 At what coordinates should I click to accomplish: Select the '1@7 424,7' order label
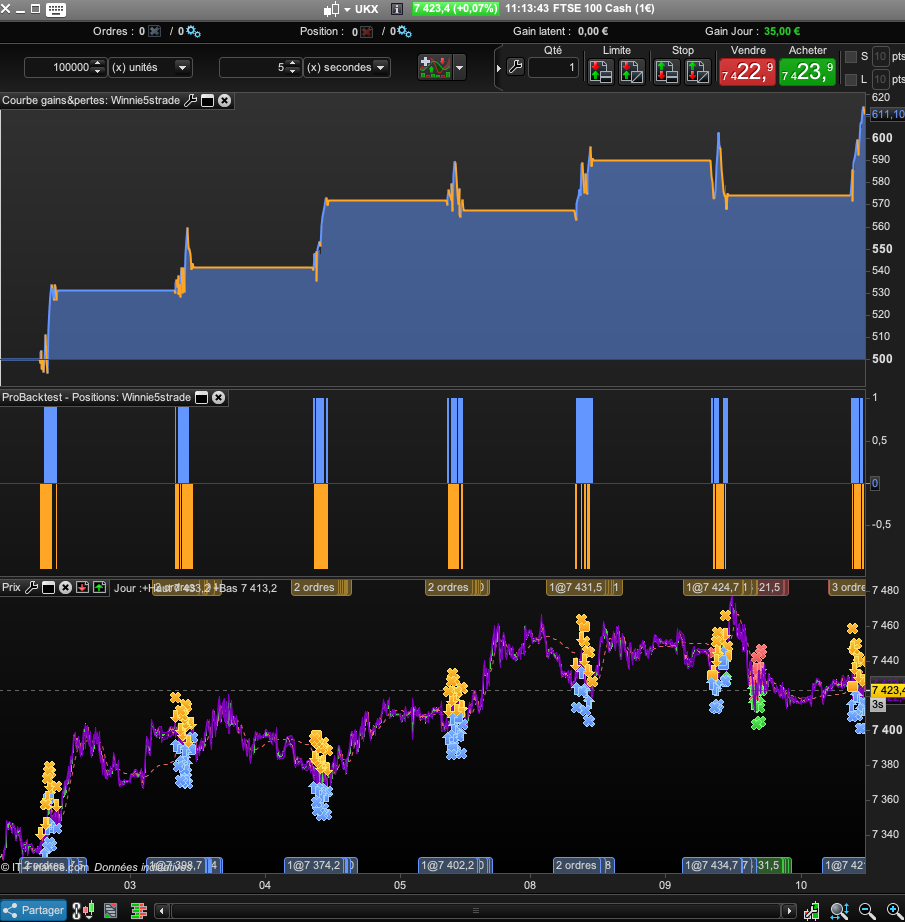coord(712,587)
